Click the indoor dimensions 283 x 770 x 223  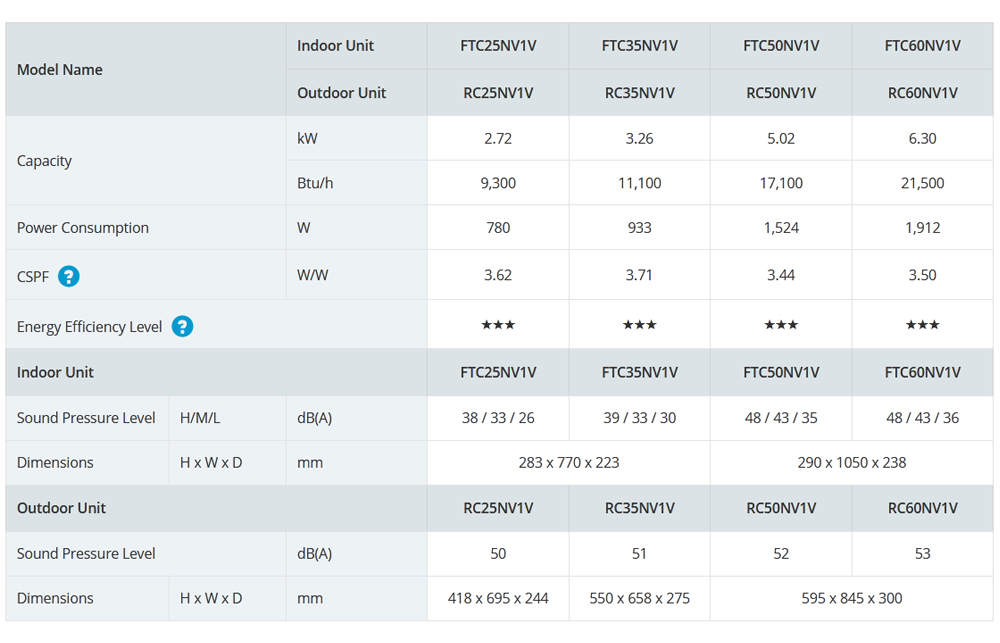[569, 462]
